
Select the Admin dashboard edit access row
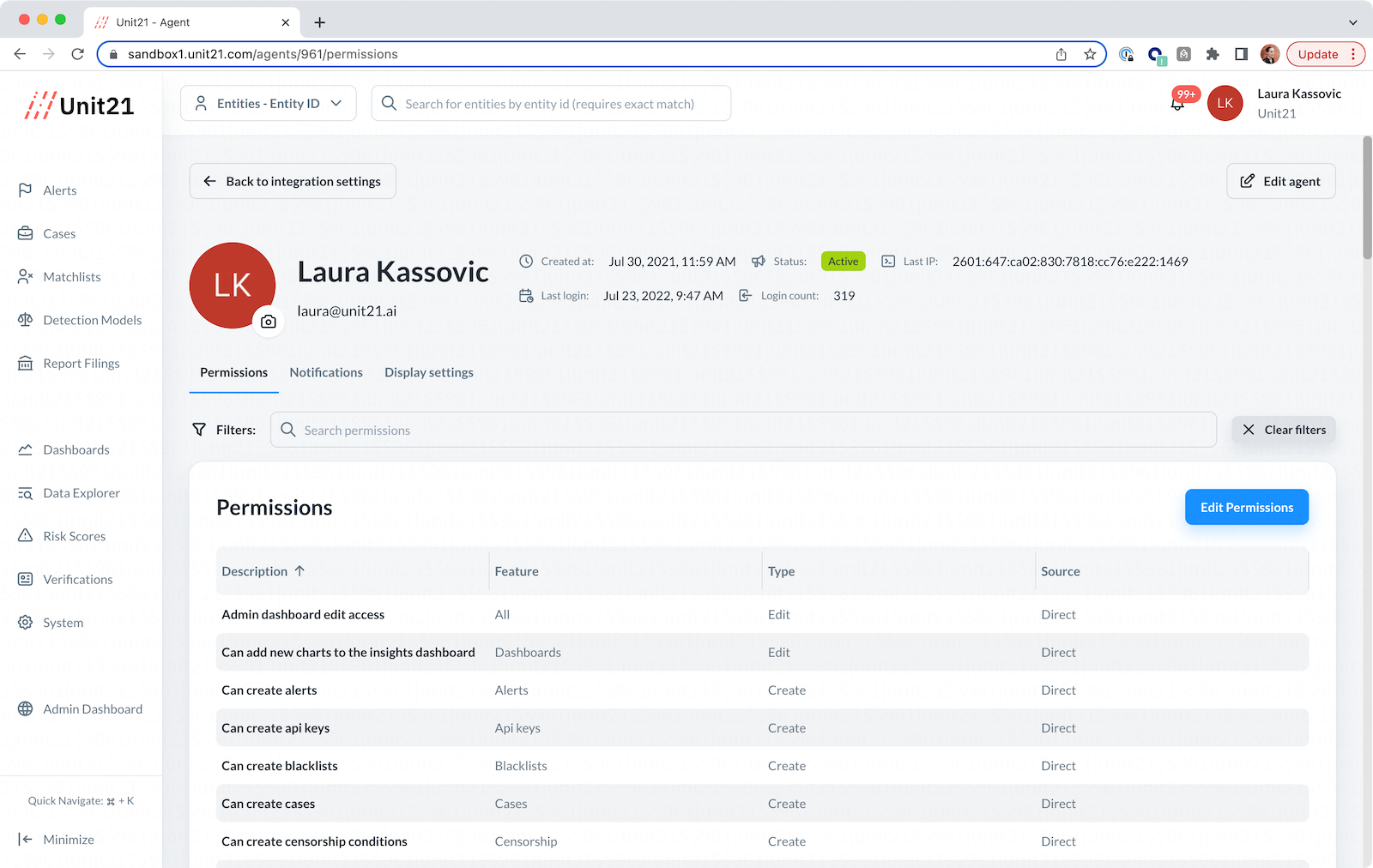(x=762, y=614)
